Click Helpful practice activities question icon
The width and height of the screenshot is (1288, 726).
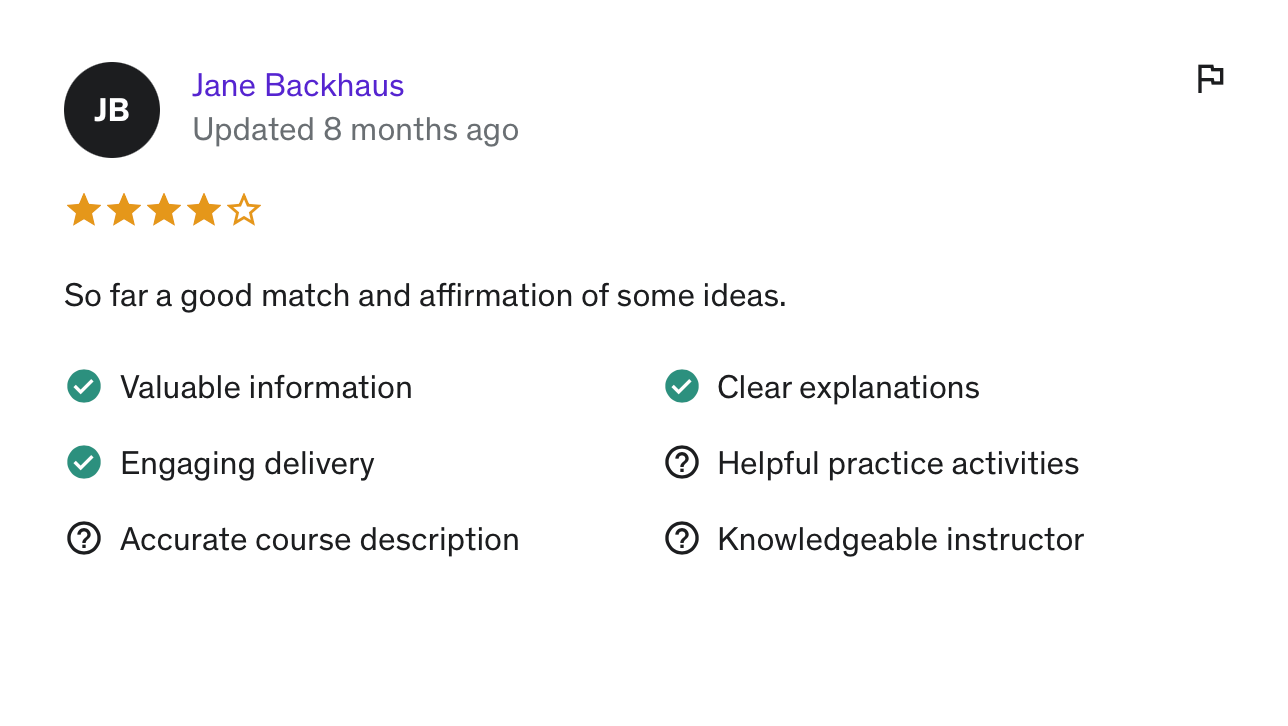click(682, 463)
